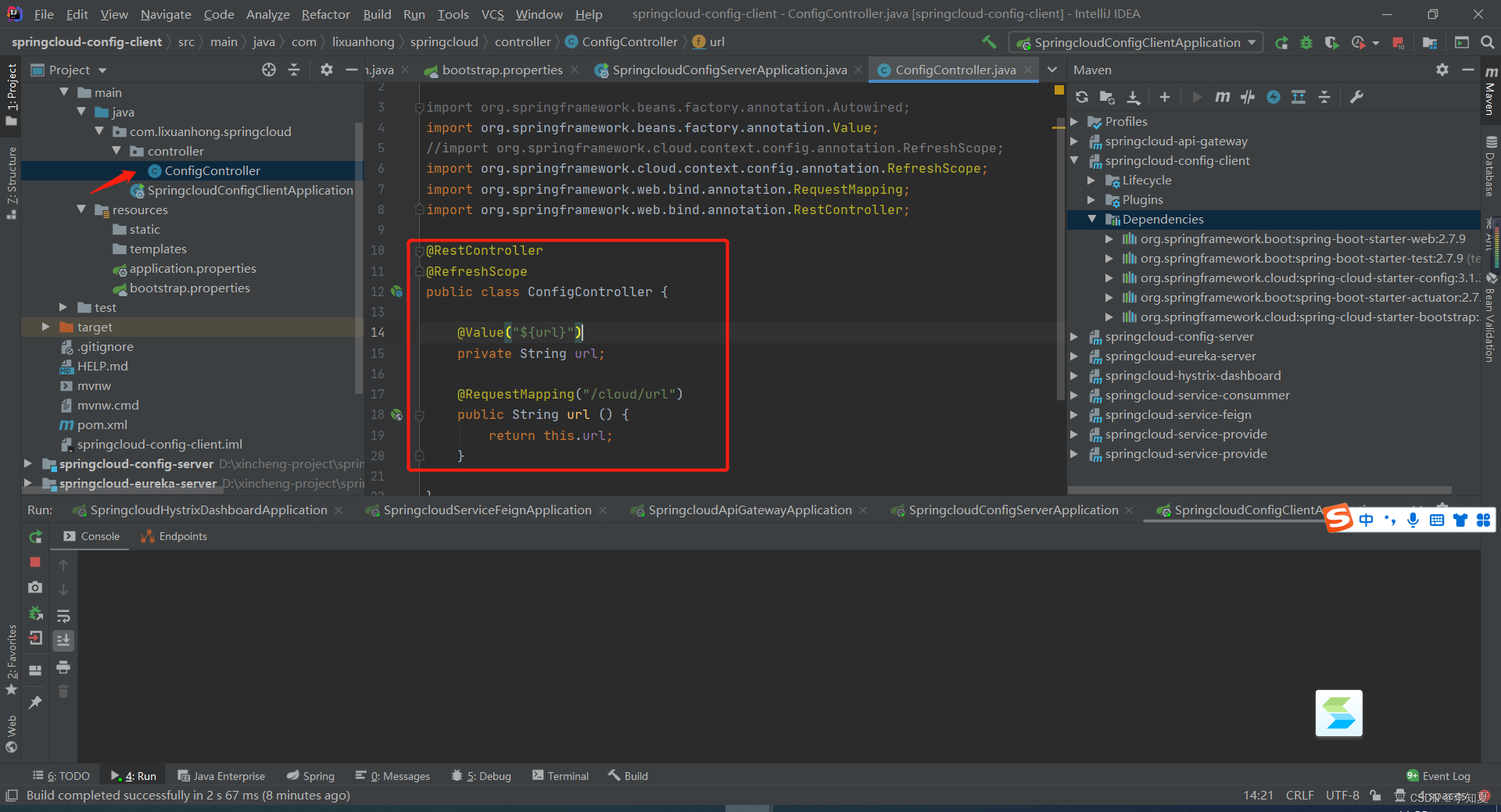
Task: Open Search Everywhere magnifier icon
Action: coord(1488,42)
